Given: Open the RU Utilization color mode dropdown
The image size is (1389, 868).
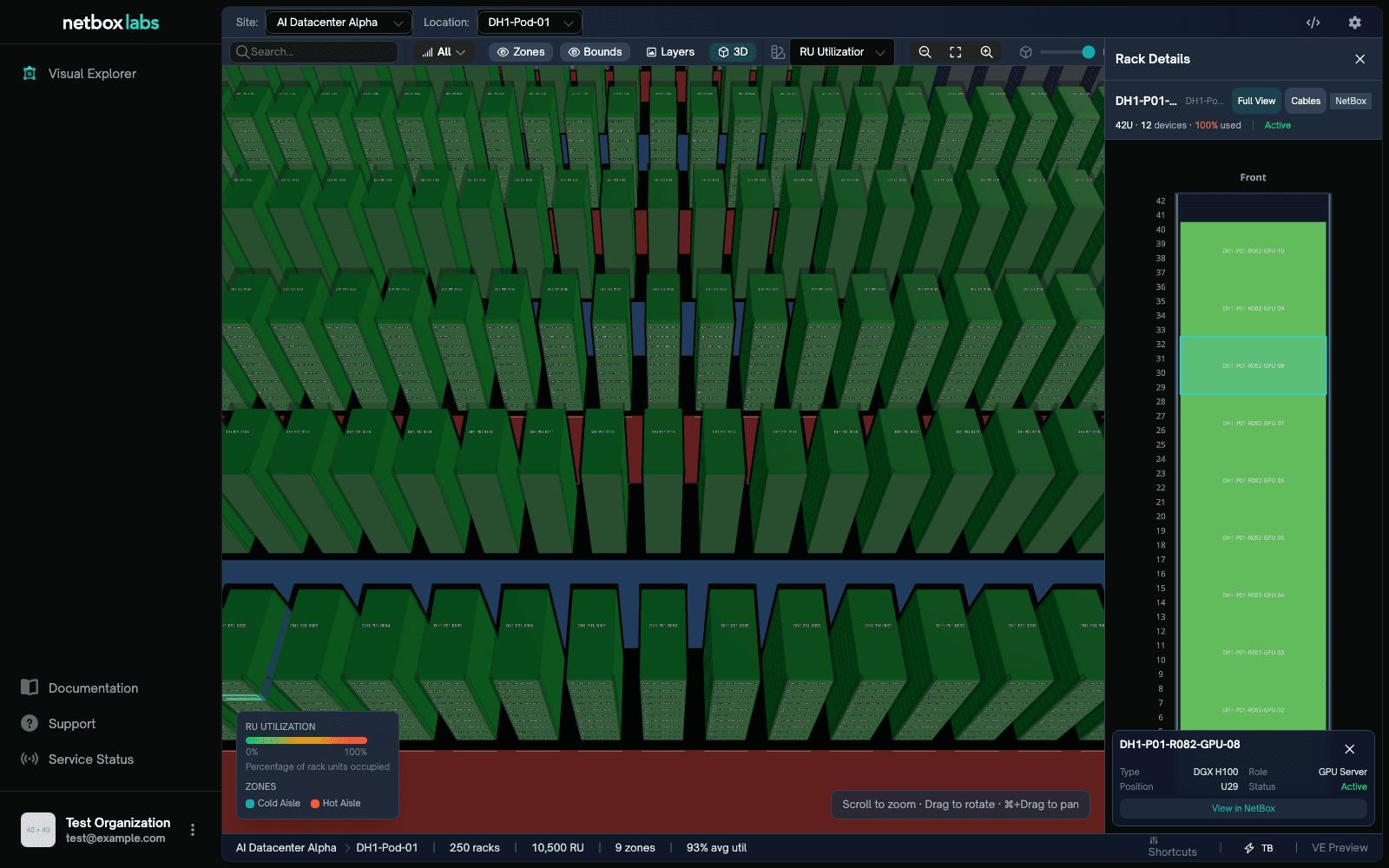Looking at the screenshot, I should (x=841, y=52).
